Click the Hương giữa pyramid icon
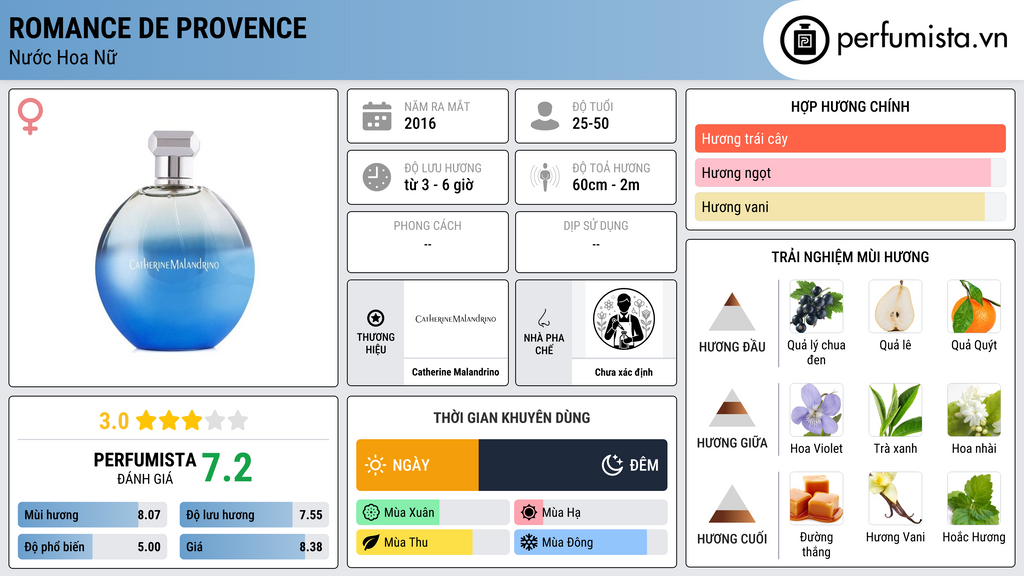The height and width of the screenshot is (576, 1024). coord(732,408)
